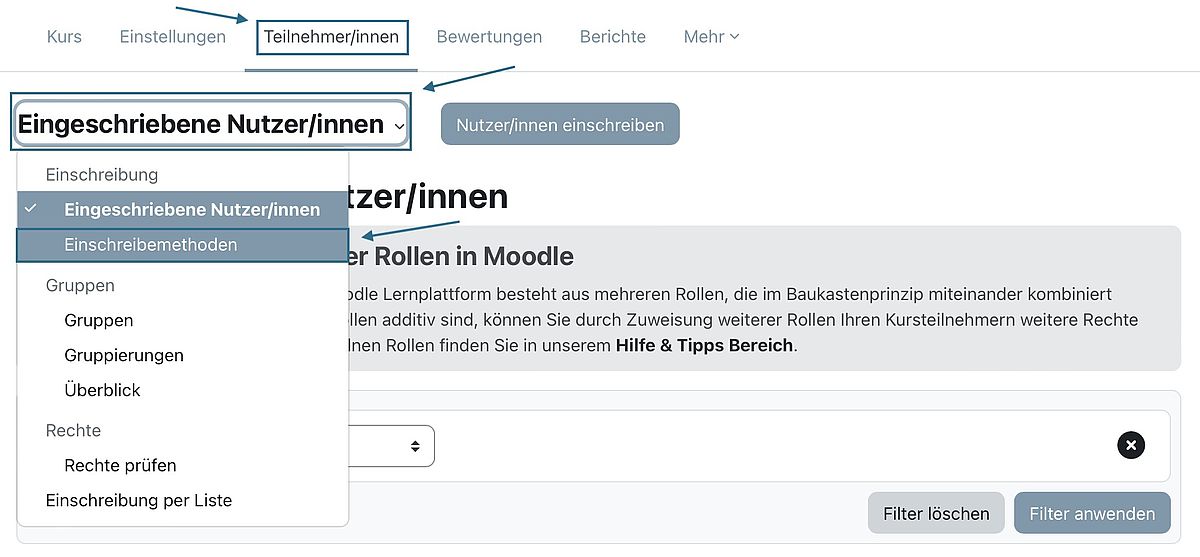Follow the Hilfe & Tipps Bereich link
Screen dimensions: 1200x557
(x=704, y=346)
